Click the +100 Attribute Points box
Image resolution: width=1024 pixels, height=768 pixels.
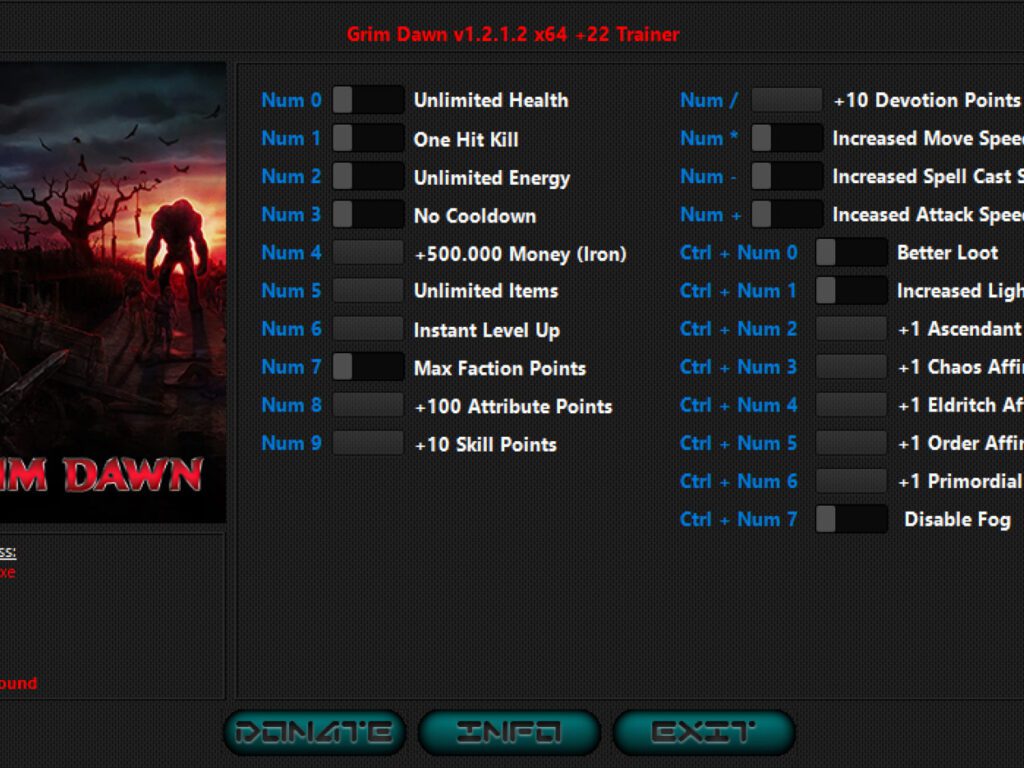click(368, 405)
